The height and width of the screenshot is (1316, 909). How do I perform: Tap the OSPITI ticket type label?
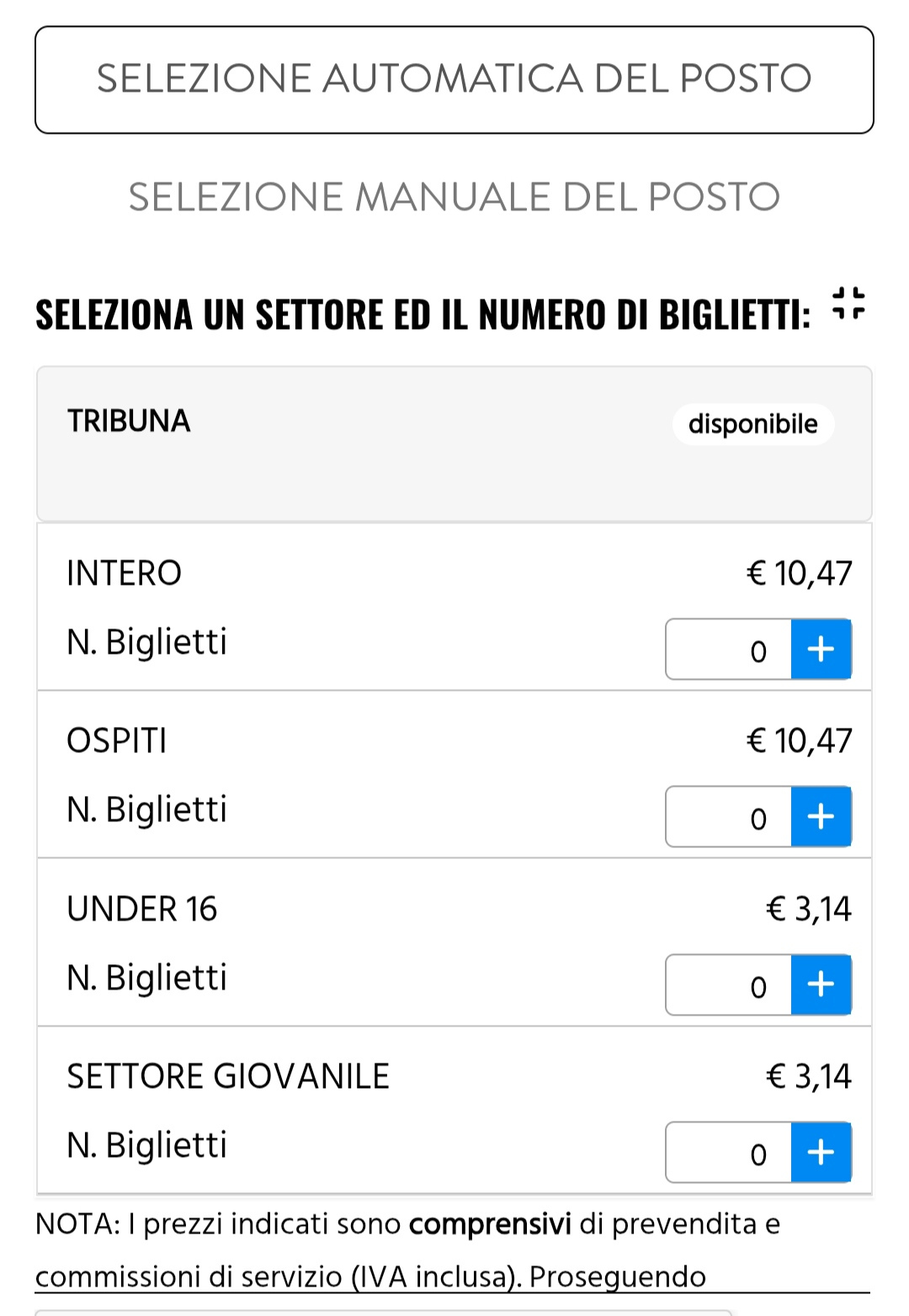point(117,741)
